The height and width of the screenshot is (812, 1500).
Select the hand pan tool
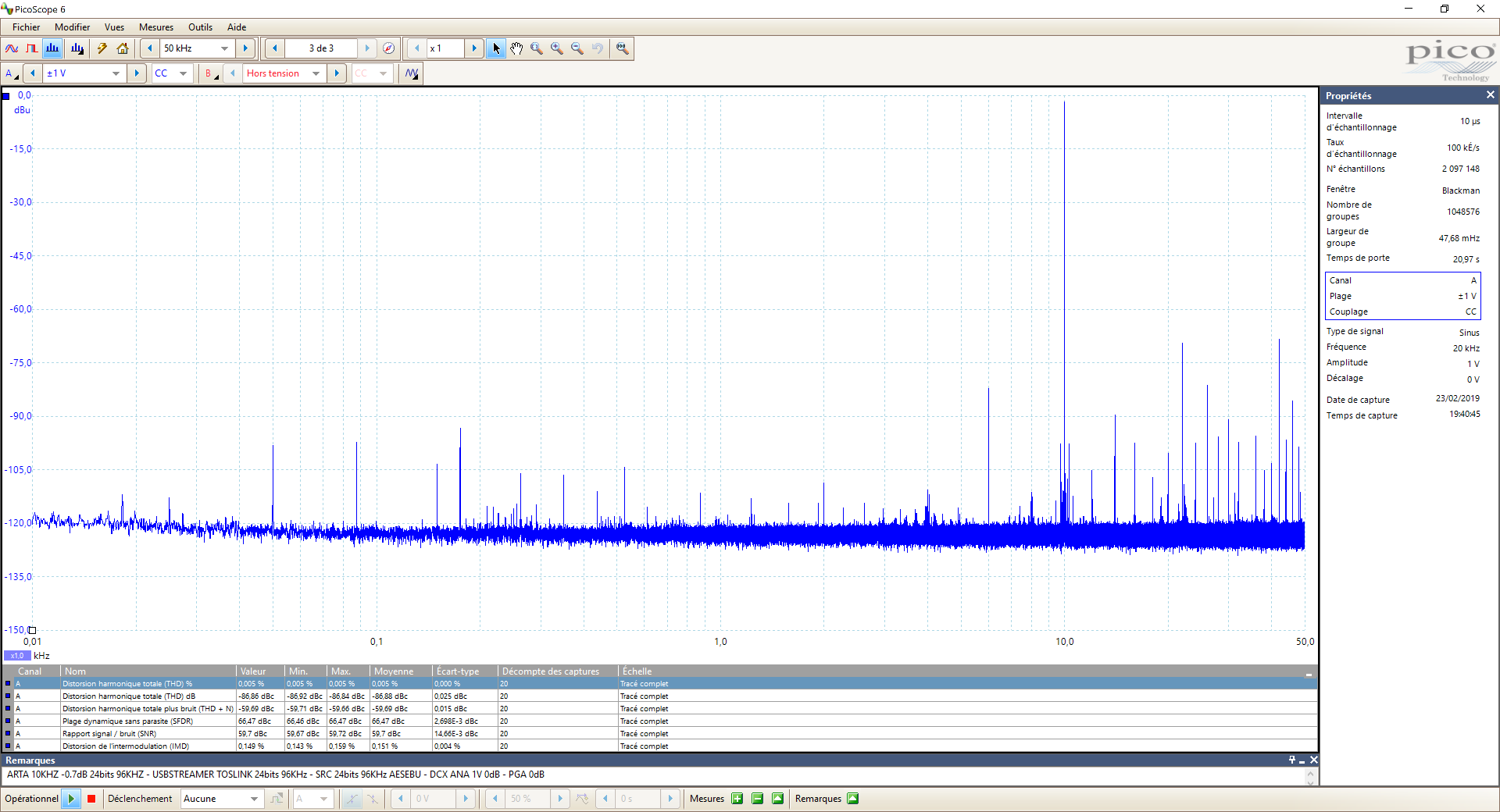tap(516, 48)
